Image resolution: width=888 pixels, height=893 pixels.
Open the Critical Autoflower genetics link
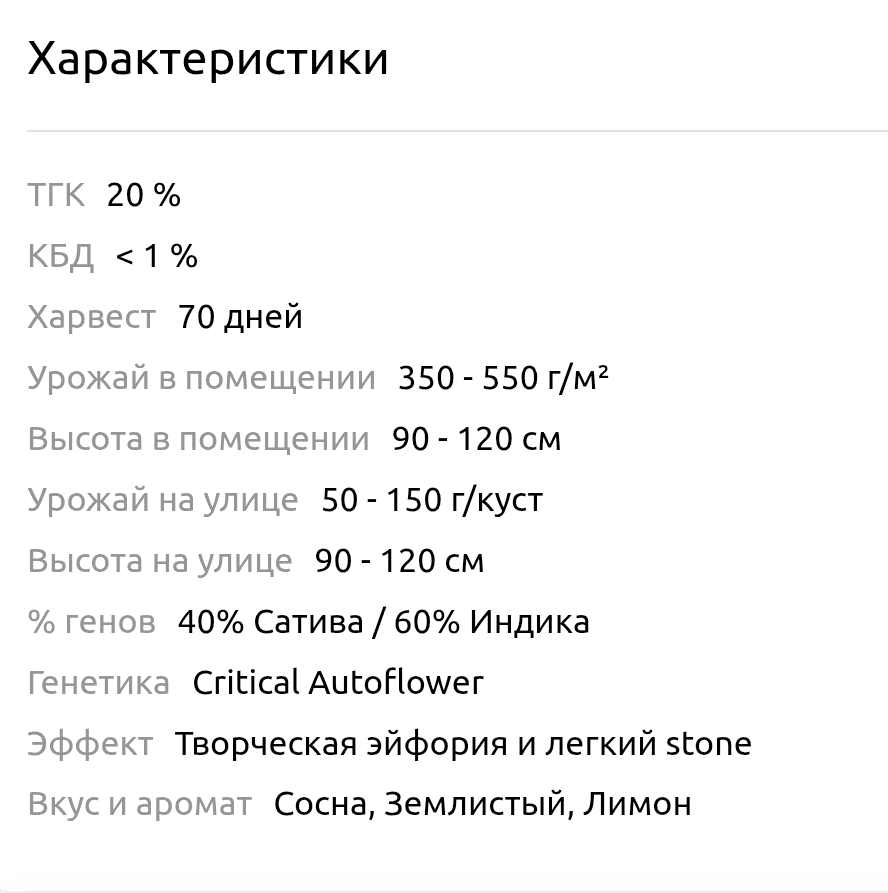338,682
